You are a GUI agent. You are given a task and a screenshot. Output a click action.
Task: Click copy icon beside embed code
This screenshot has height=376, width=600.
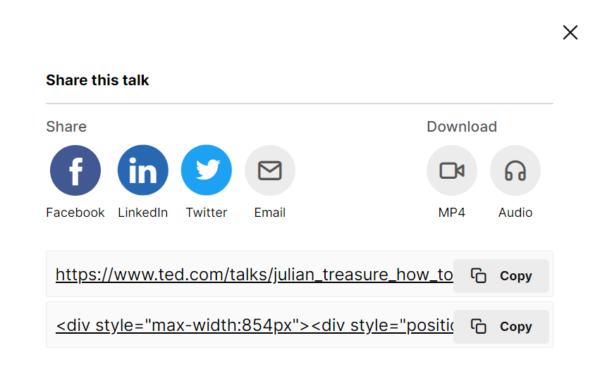478,326
